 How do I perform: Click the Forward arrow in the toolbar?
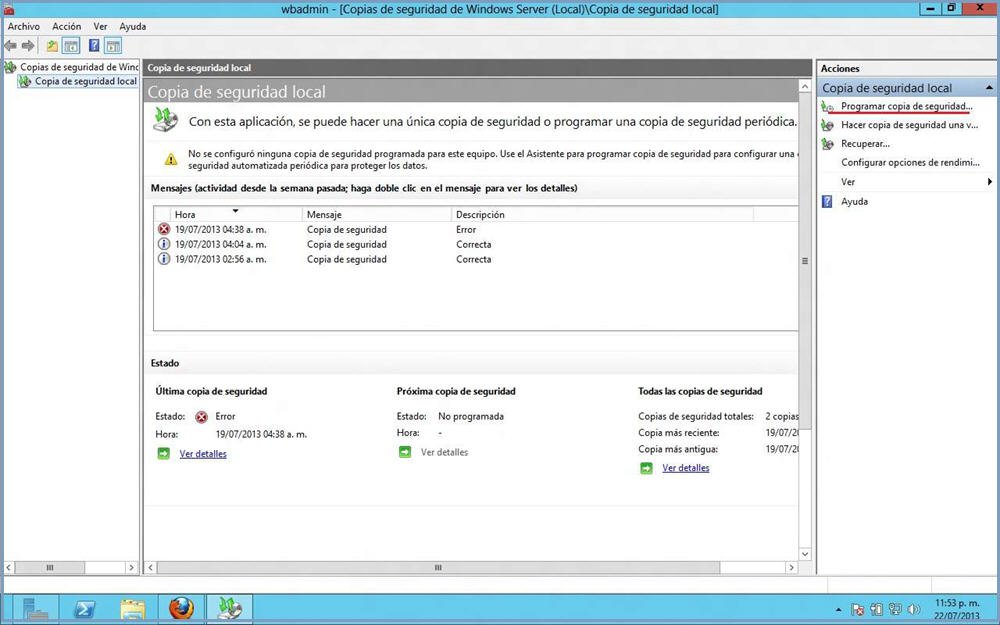click(28, 46)
